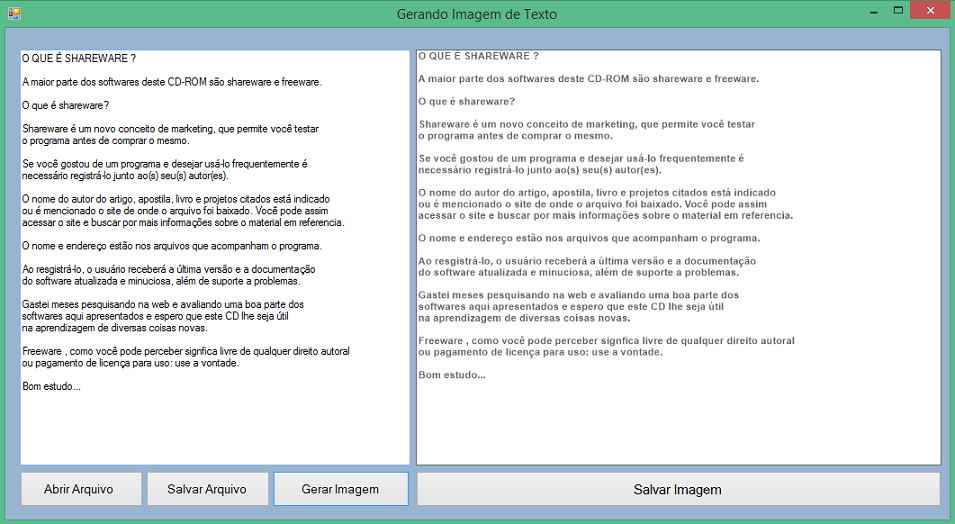Viewport: 955px width, 524px height.
Task: Close the Gerando Imagem de Texto window
Action: coord(931,10)
